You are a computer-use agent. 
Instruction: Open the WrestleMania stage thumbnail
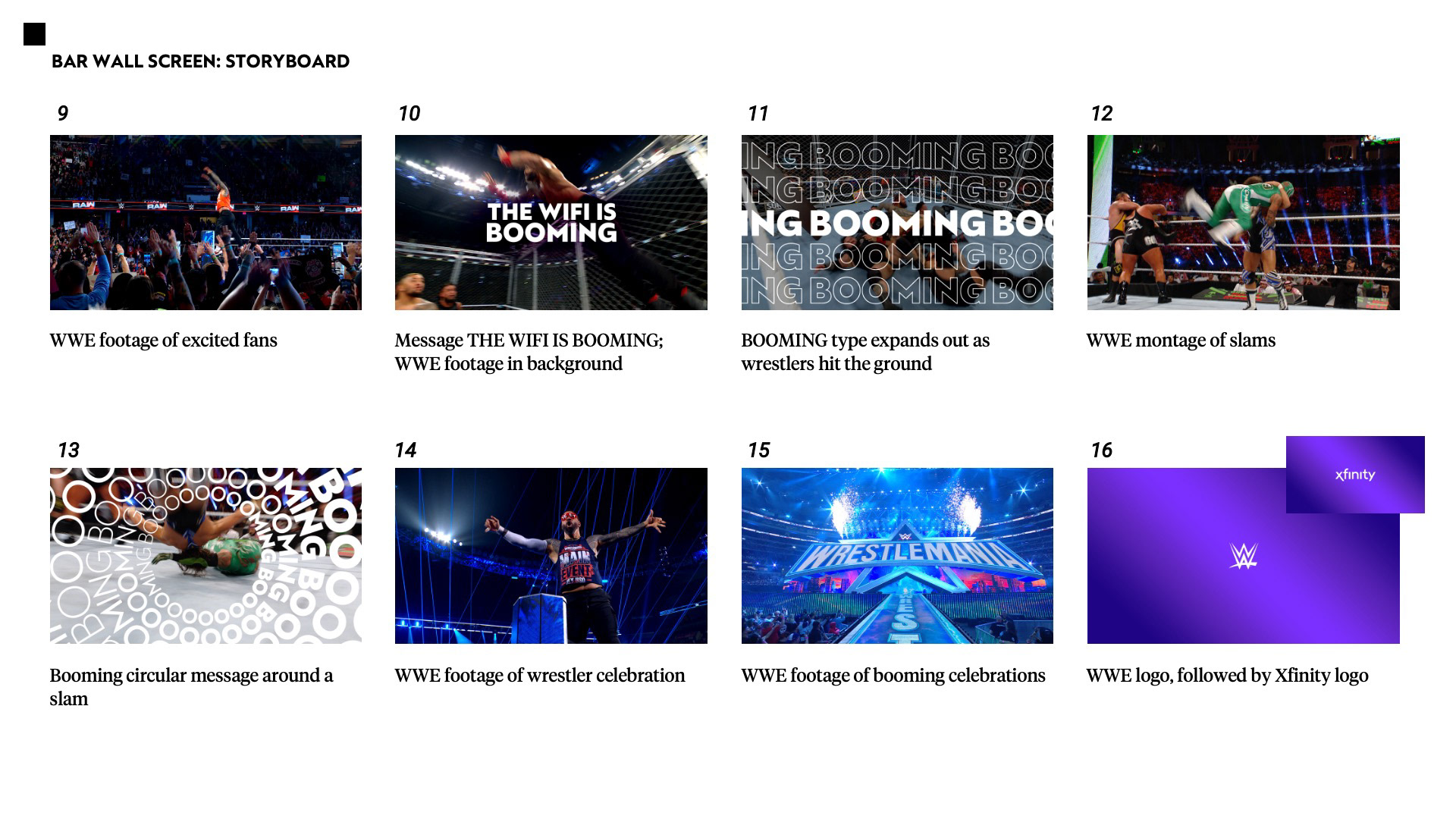pyautogui.click(x=897, y=556)
